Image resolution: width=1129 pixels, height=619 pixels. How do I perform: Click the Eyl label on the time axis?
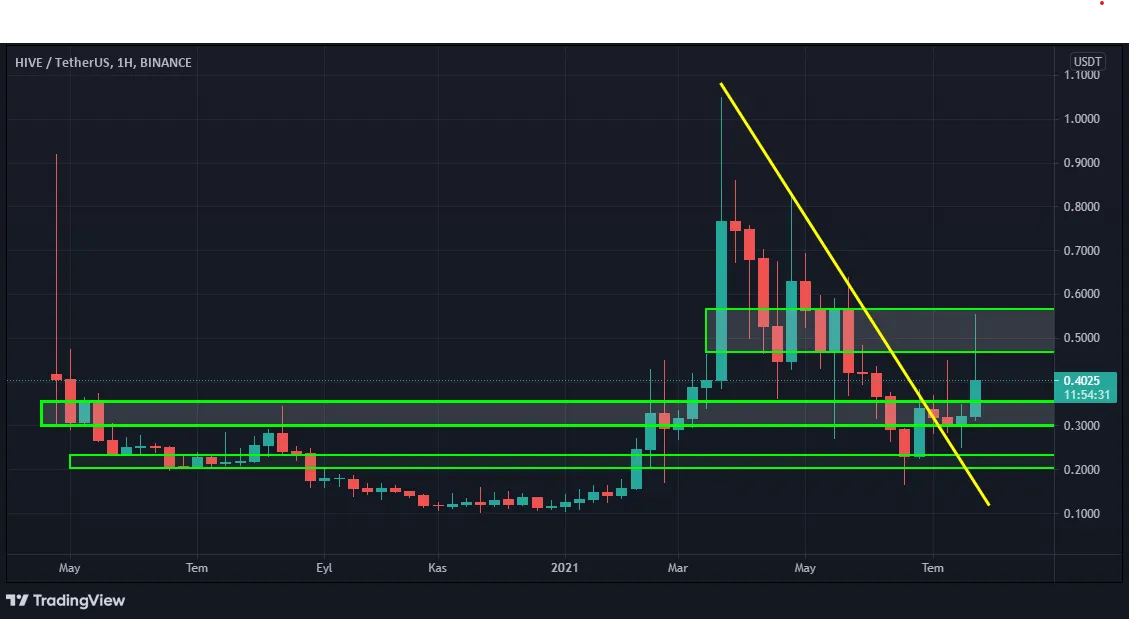point(324,568)
